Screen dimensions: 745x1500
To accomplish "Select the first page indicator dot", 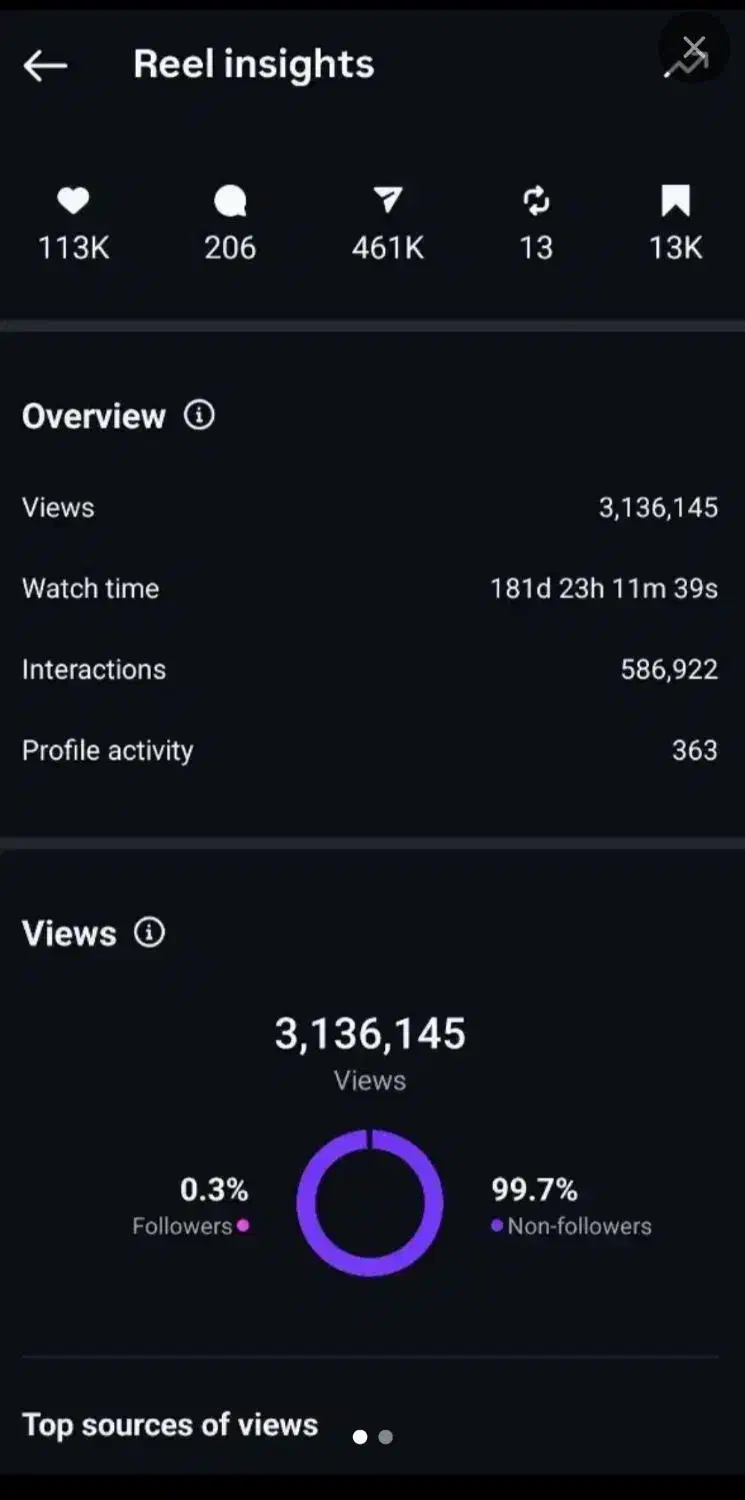I will click(360, 1437).
